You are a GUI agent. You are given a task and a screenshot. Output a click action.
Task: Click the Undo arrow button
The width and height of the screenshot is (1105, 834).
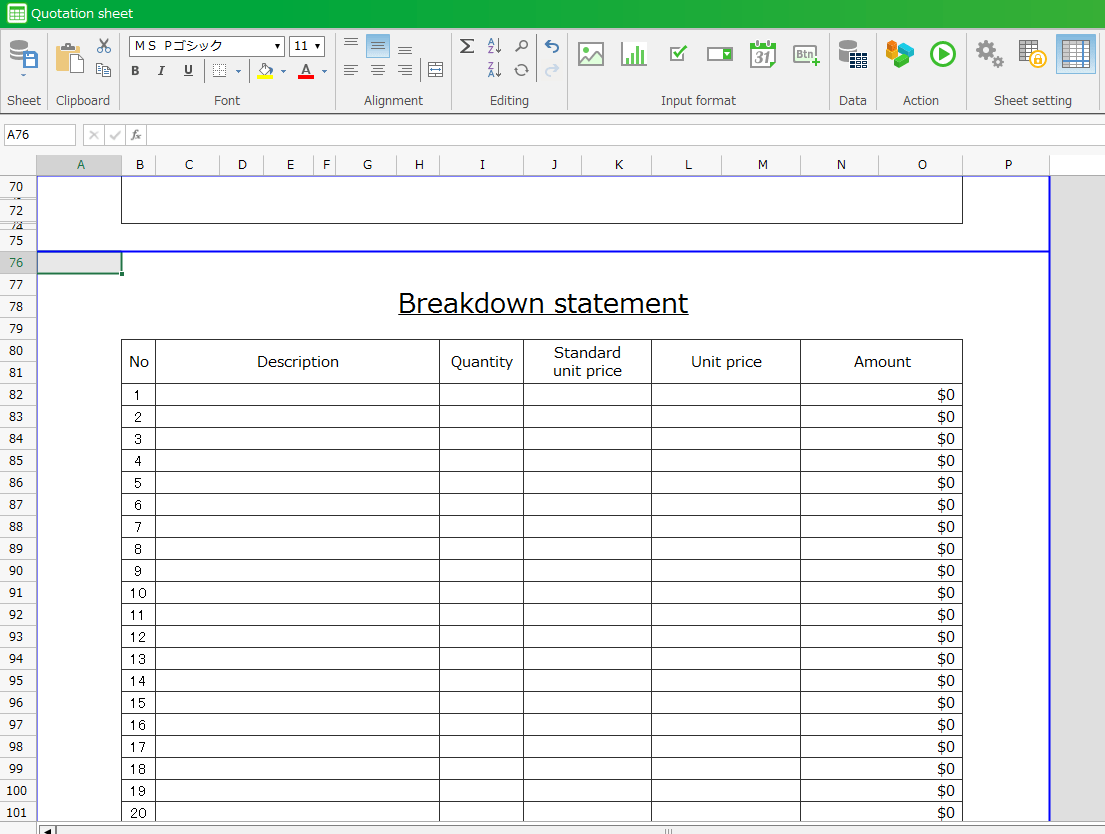551,46
